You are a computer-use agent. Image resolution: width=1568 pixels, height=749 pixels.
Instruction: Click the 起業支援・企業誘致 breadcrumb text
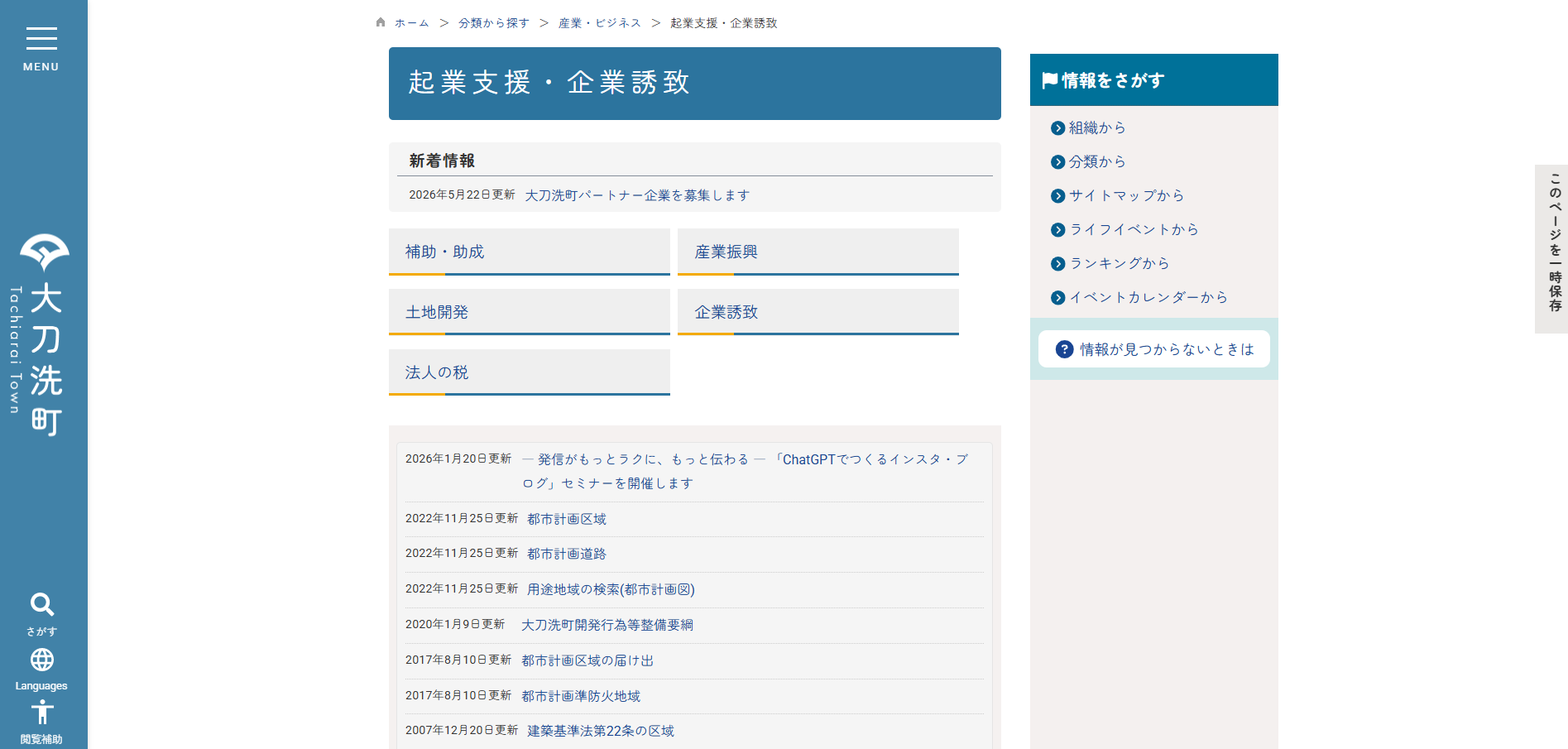tap(724, 23)
